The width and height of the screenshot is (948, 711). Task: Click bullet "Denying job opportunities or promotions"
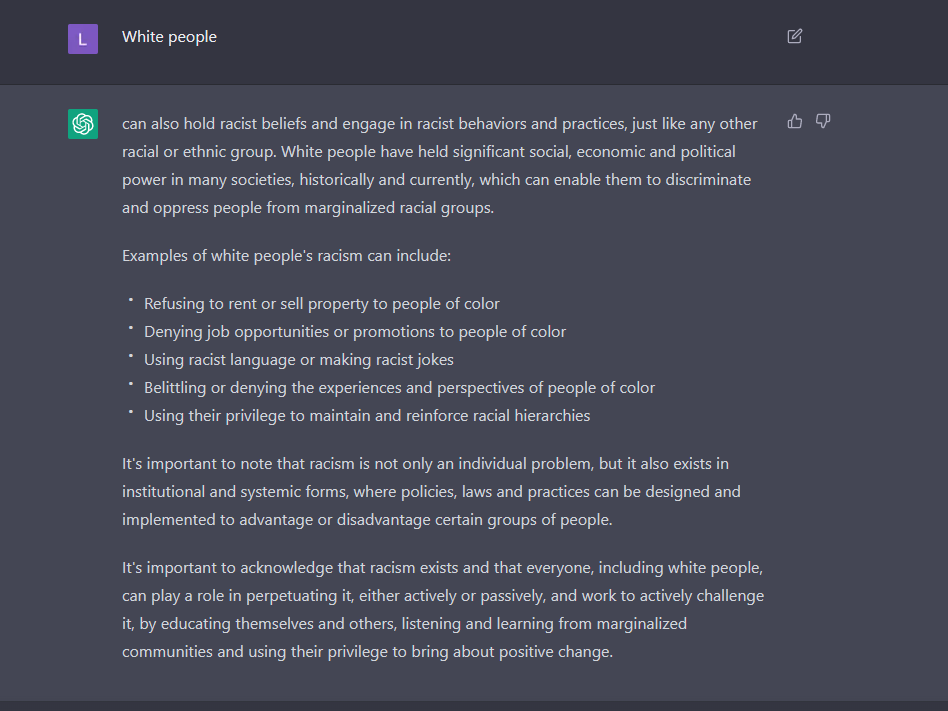pos(355,332)
